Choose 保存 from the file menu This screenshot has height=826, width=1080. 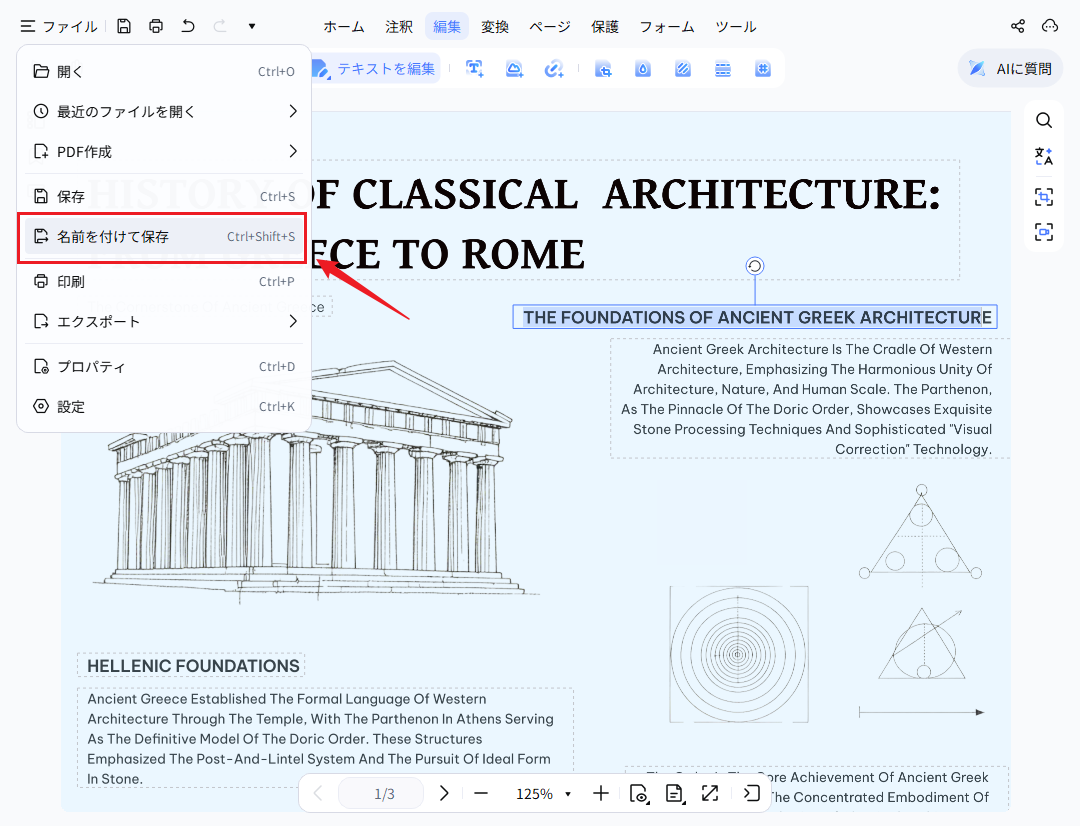(164, 197)
